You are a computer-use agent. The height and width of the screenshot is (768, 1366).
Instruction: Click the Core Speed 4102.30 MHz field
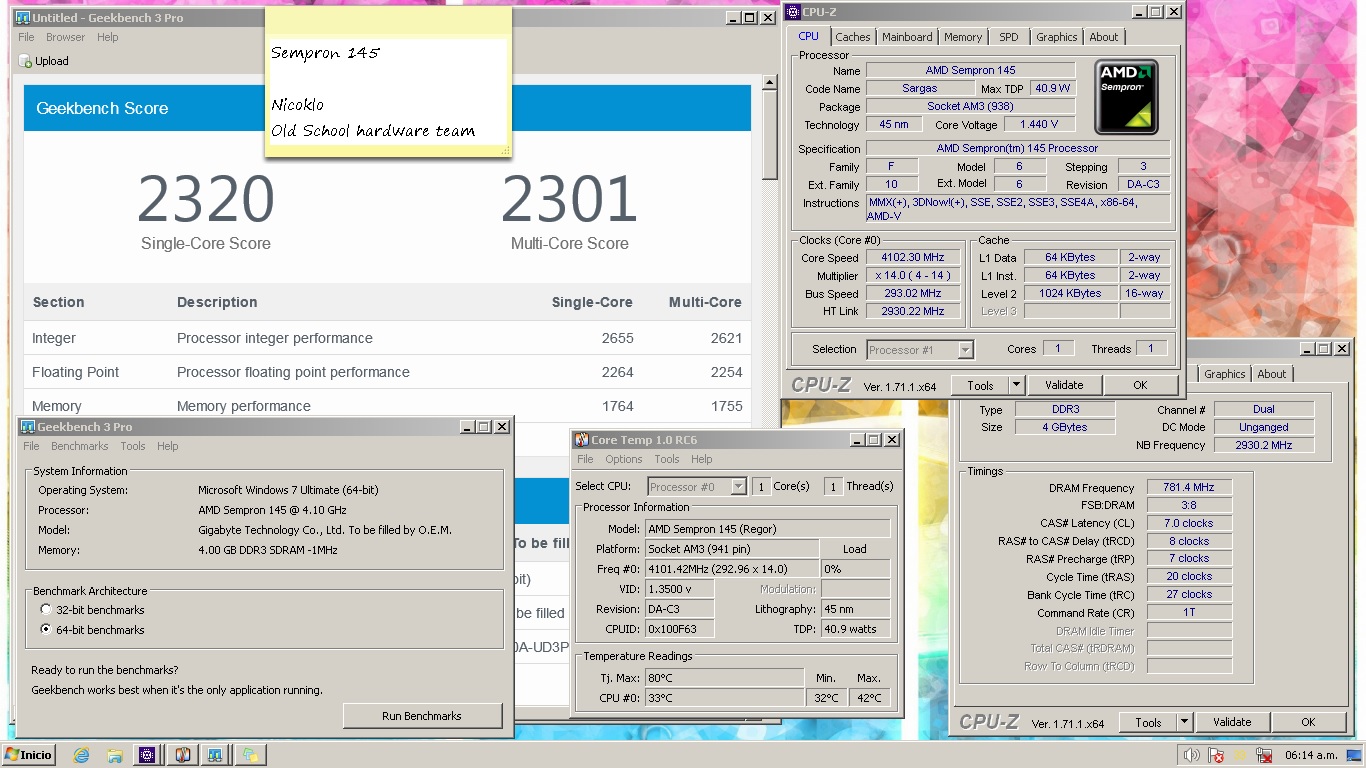[912, 258]
